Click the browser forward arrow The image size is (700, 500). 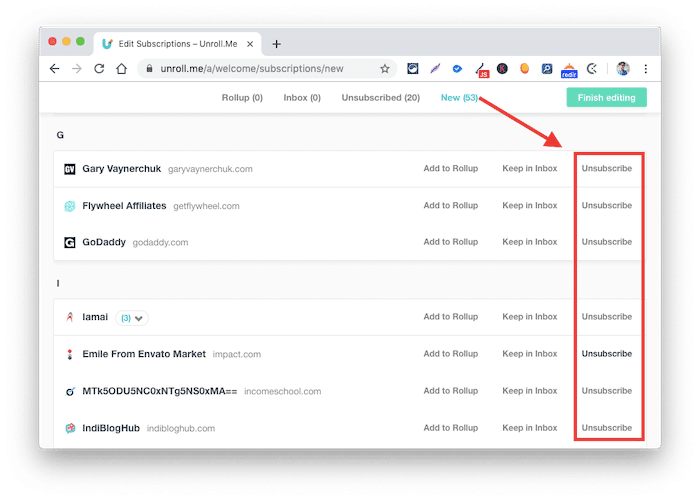coord(77,69)
